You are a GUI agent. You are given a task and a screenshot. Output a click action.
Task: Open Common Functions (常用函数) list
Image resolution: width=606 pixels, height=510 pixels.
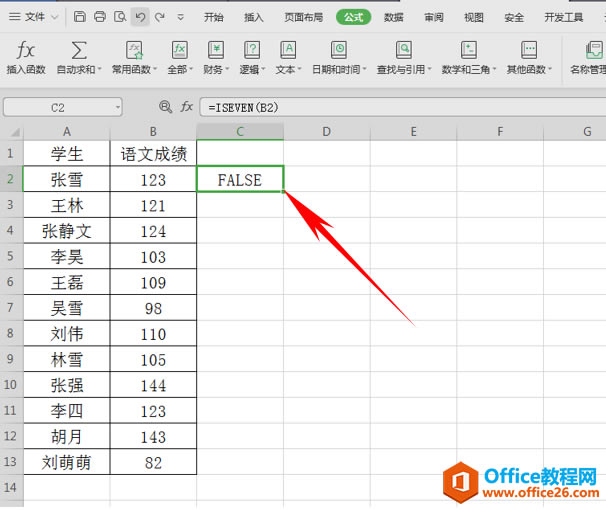pyautogui.click(x=134, y=58)
